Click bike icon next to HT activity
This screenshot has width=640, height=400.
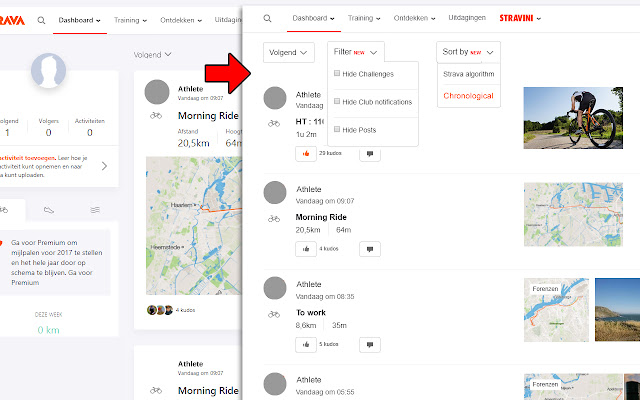[274, 123]
